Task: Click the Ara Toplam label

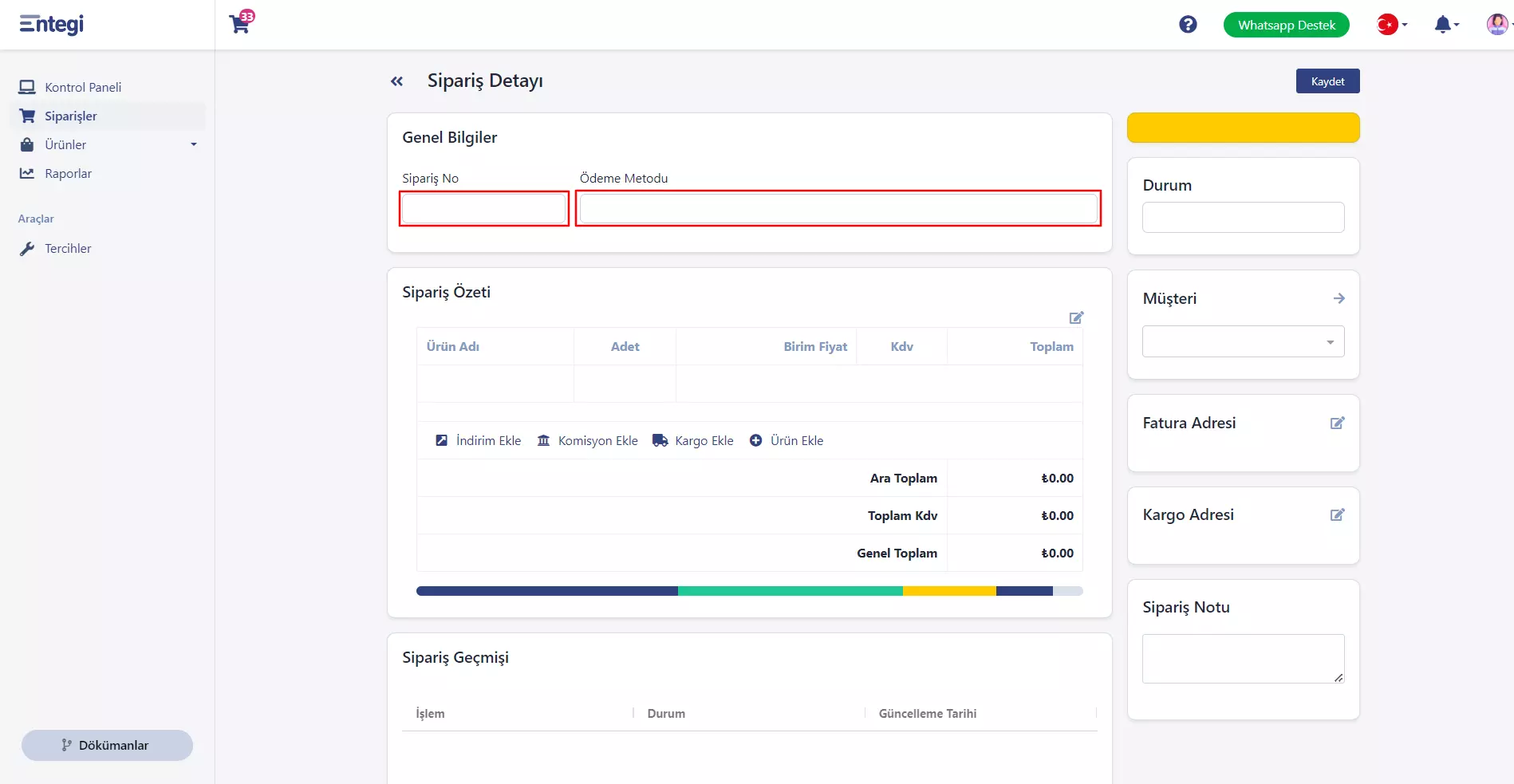Action: tap(903, 478)
